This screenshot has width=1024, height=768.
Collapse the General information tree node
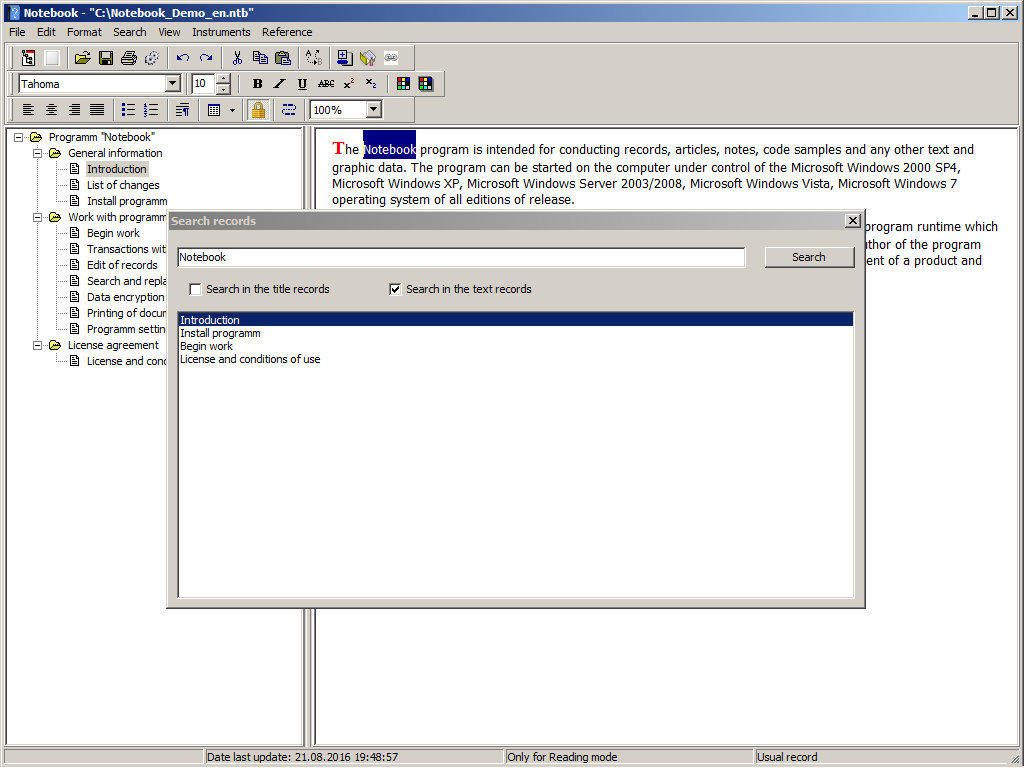38,153
